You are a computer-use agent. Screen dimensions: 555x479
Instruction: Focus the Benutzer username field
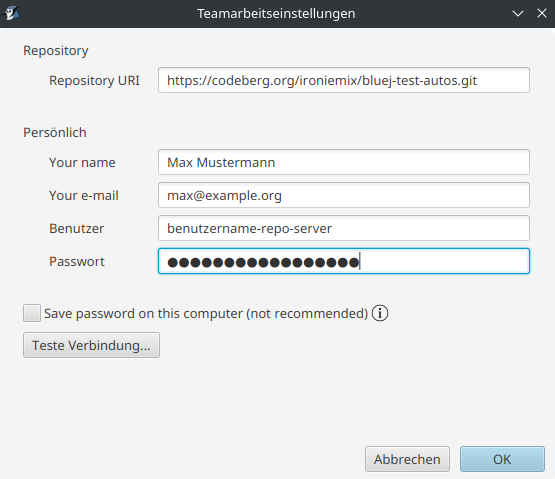pos(344,228)
